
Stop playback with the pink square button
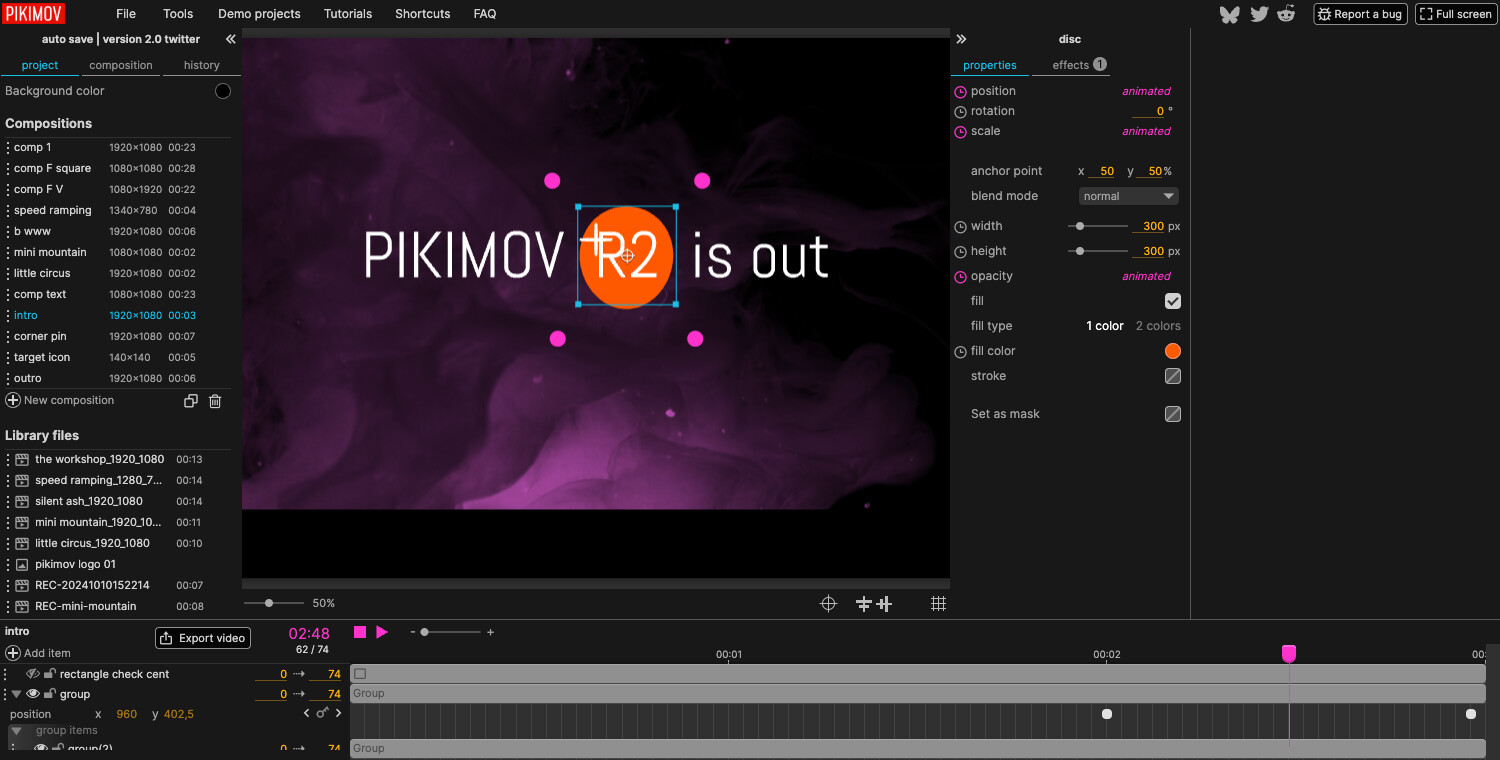pos(360,632)
